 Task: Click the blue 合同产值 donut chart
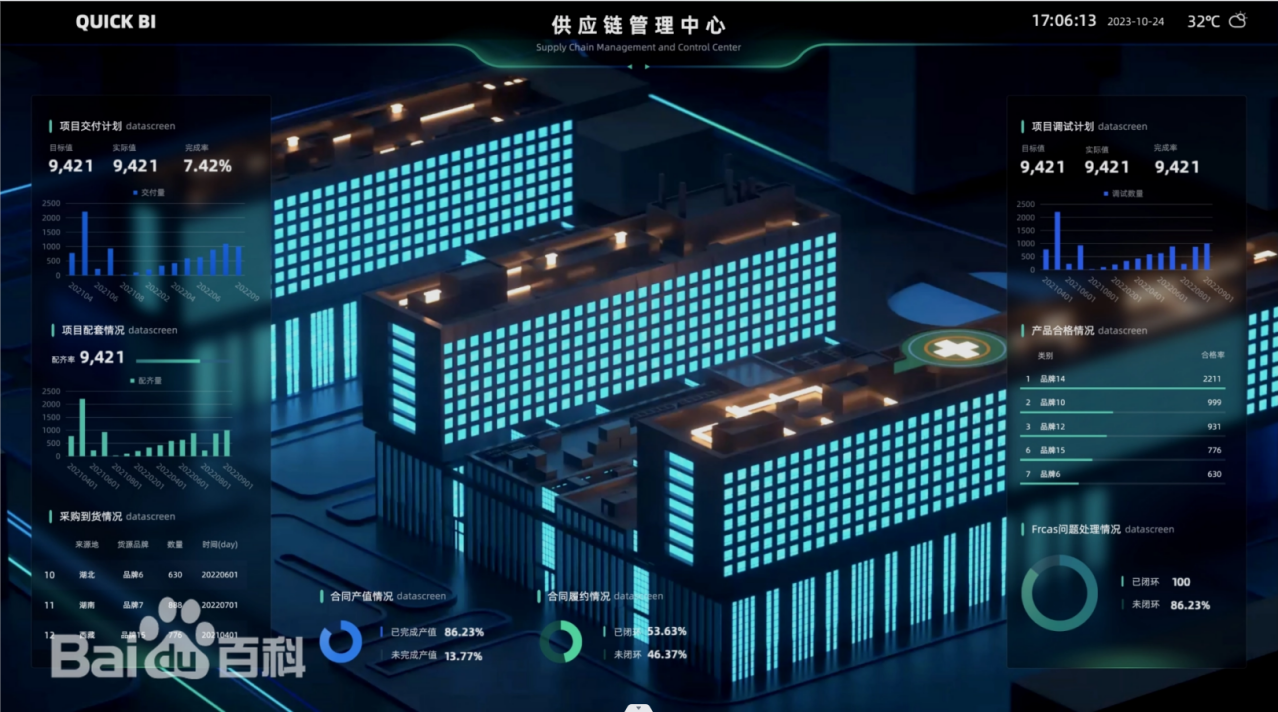(x=341, y=642)
